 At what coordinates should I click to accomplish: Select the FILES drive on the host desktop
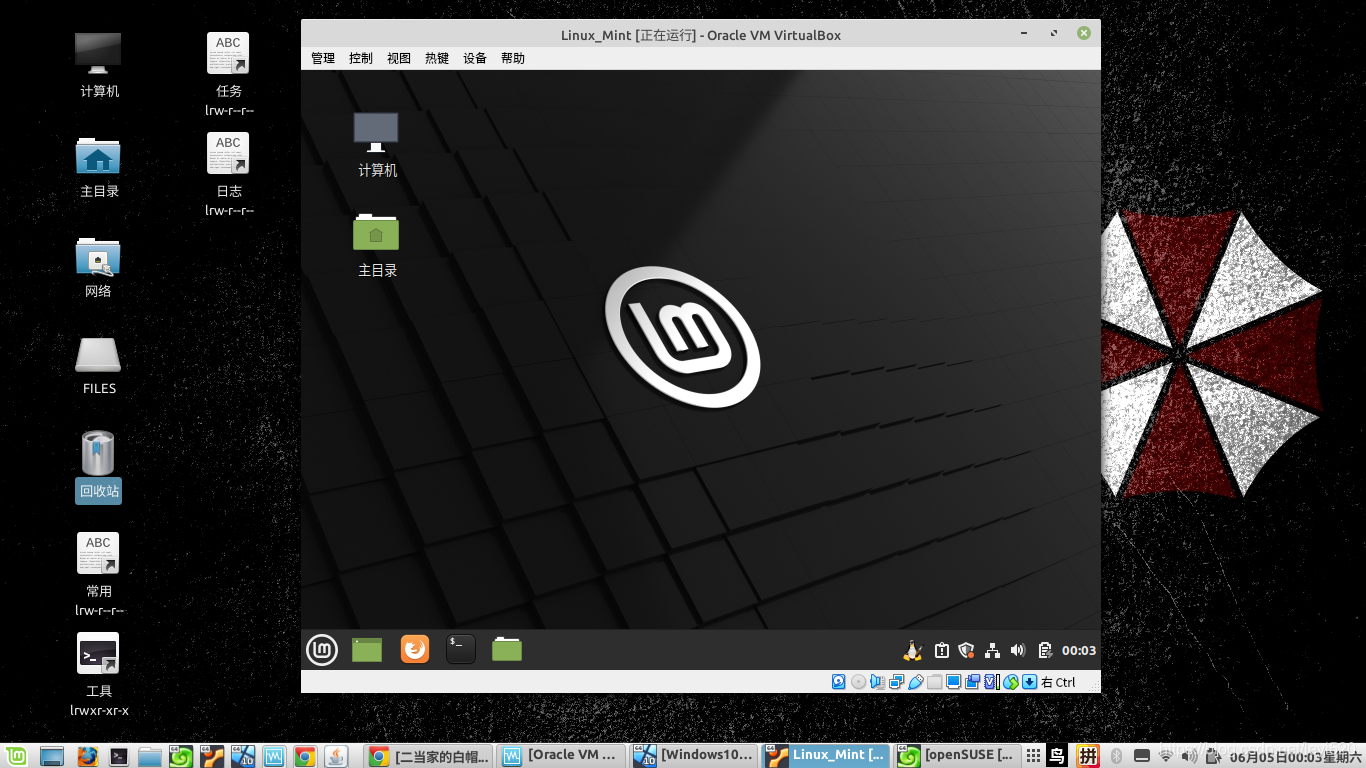click(99, 366)
